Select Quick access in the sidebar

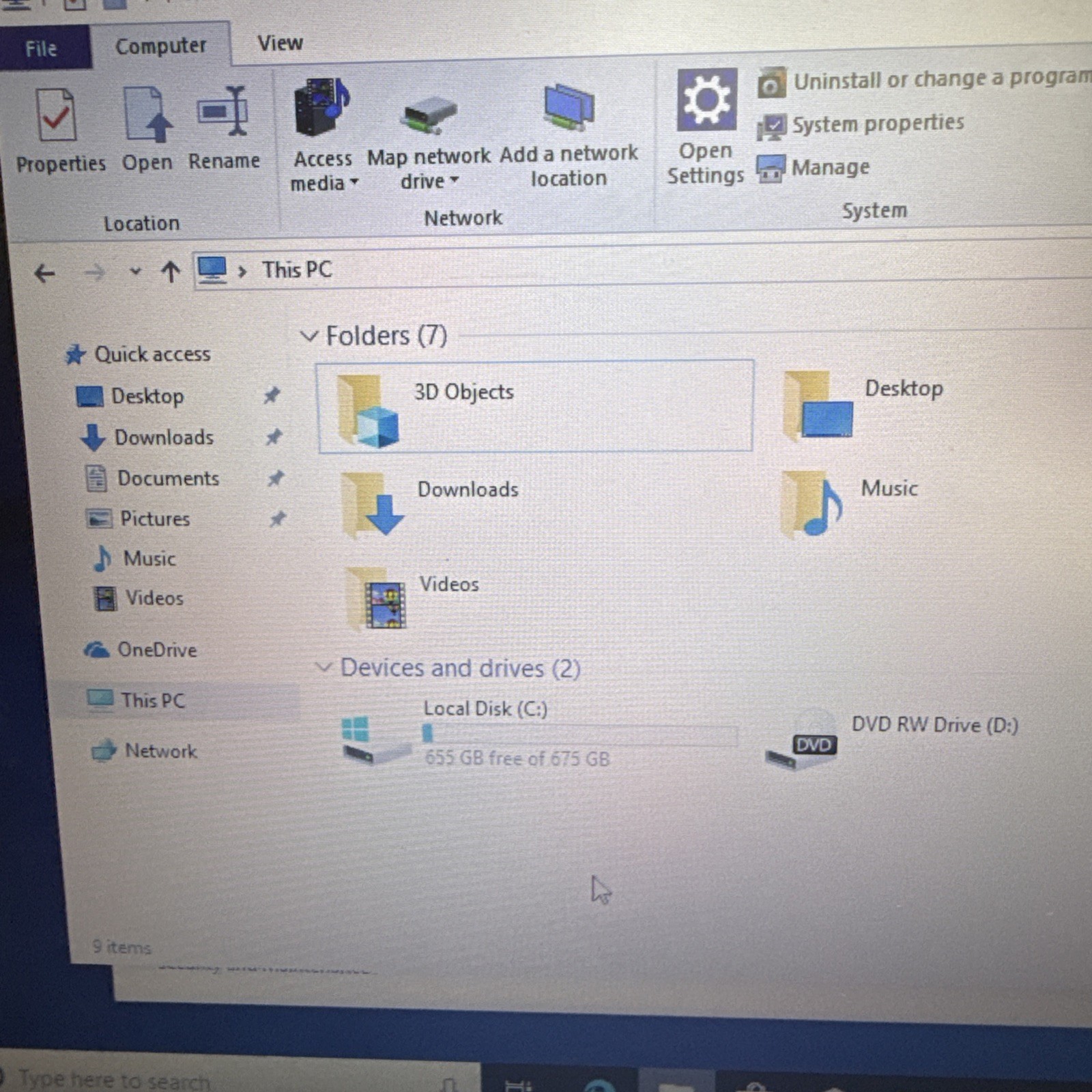[139, 354]
